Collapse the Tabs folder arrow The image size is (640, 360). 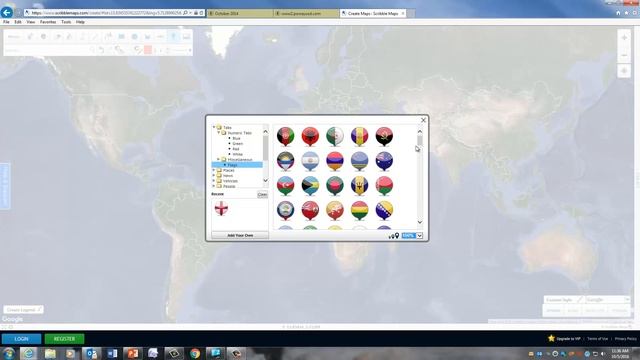(x=214, y=127)
